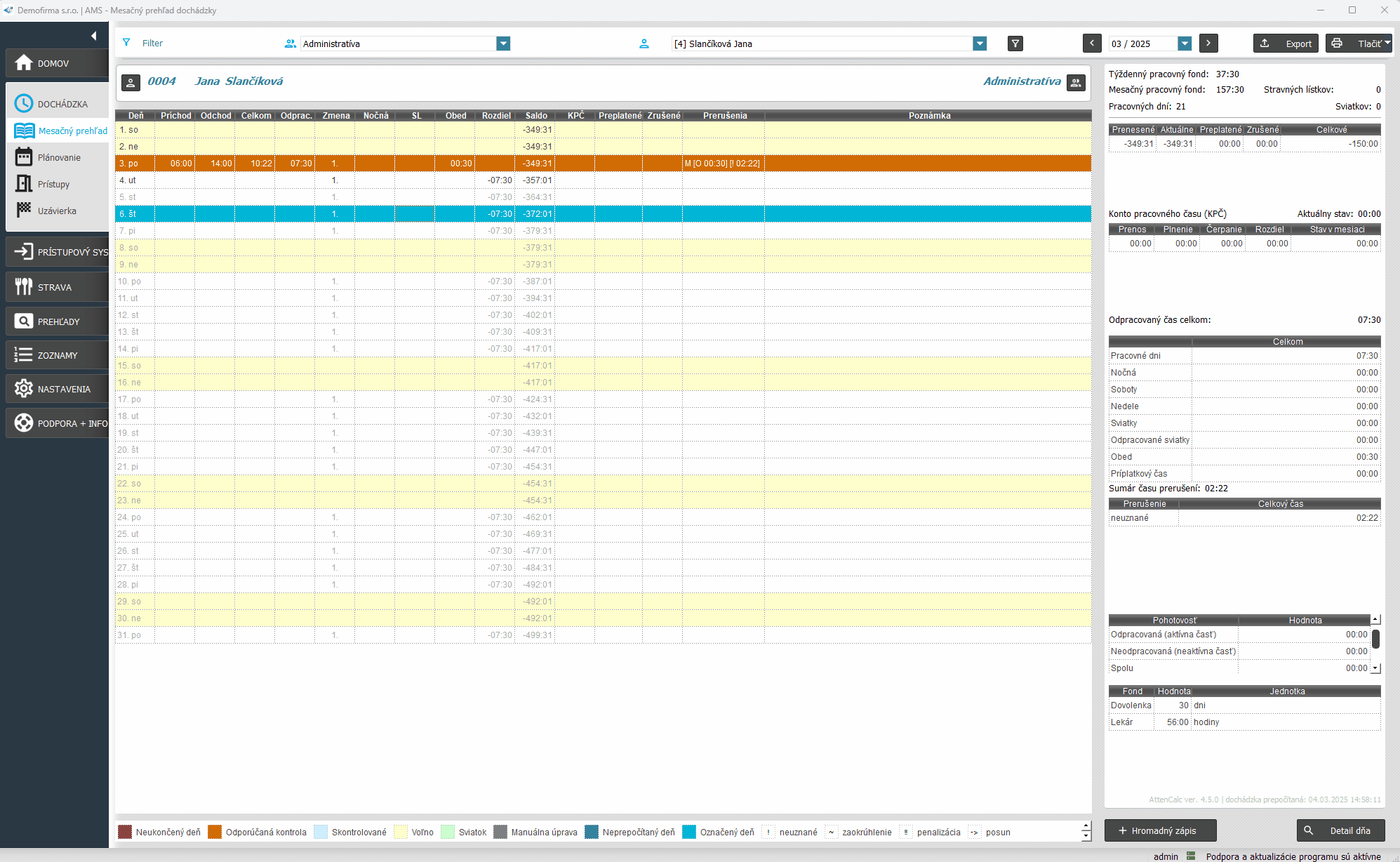Open the 03 / 2025 month dropdown
1400x862 pixels.
[1185, 44]
